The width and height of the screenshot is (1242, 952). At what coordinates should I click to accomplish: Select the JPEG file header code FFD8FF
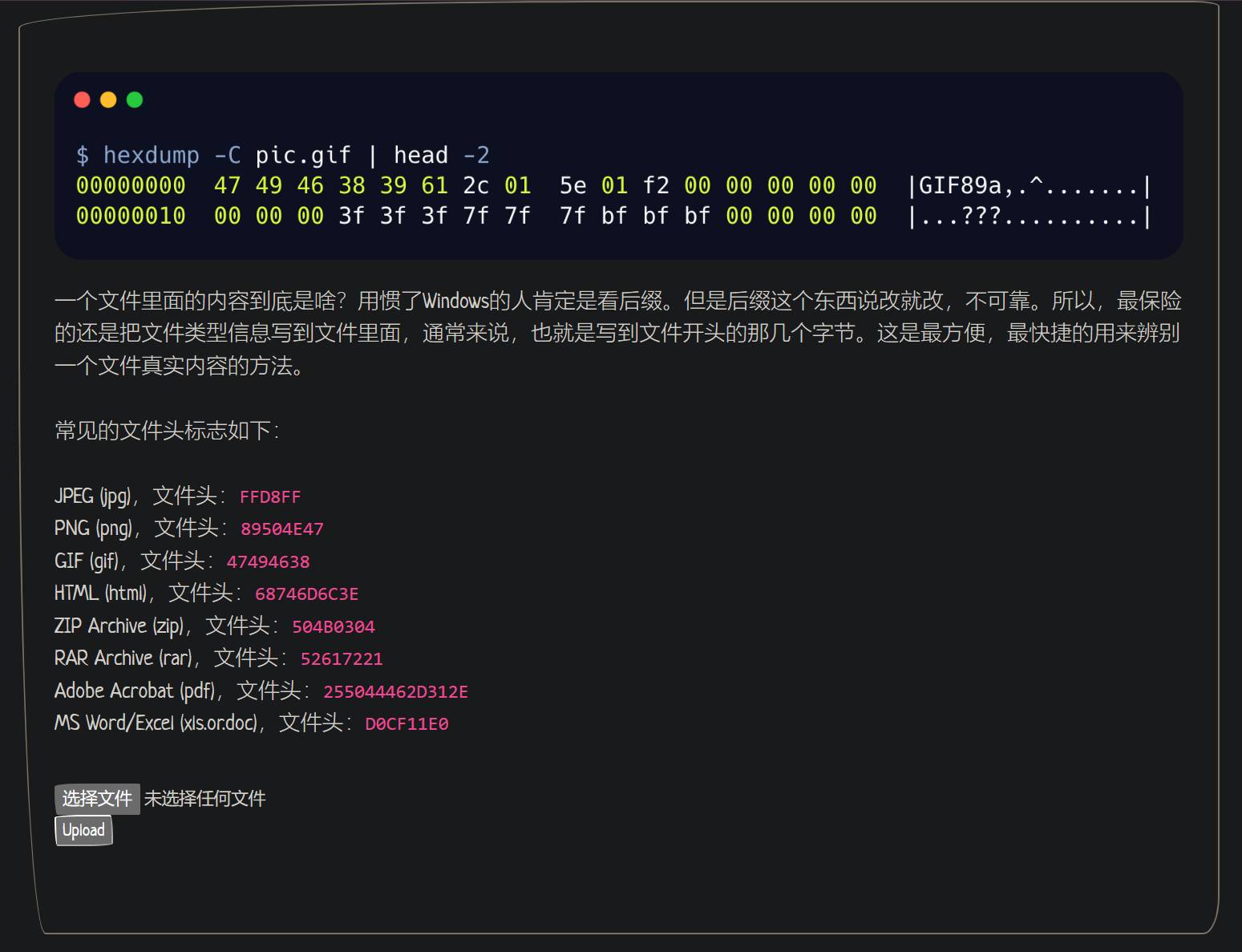tap(271, 497)
